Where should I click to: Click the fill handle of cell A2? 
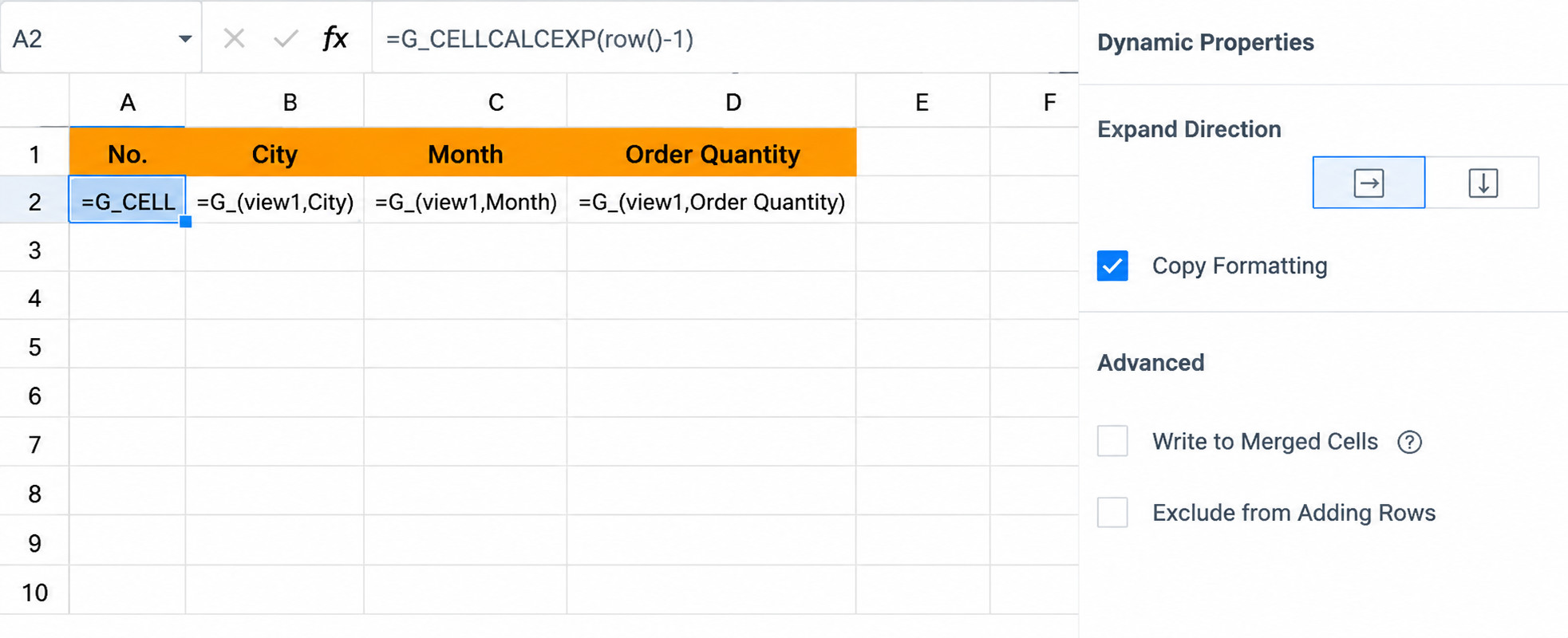[x=185, y=222]
